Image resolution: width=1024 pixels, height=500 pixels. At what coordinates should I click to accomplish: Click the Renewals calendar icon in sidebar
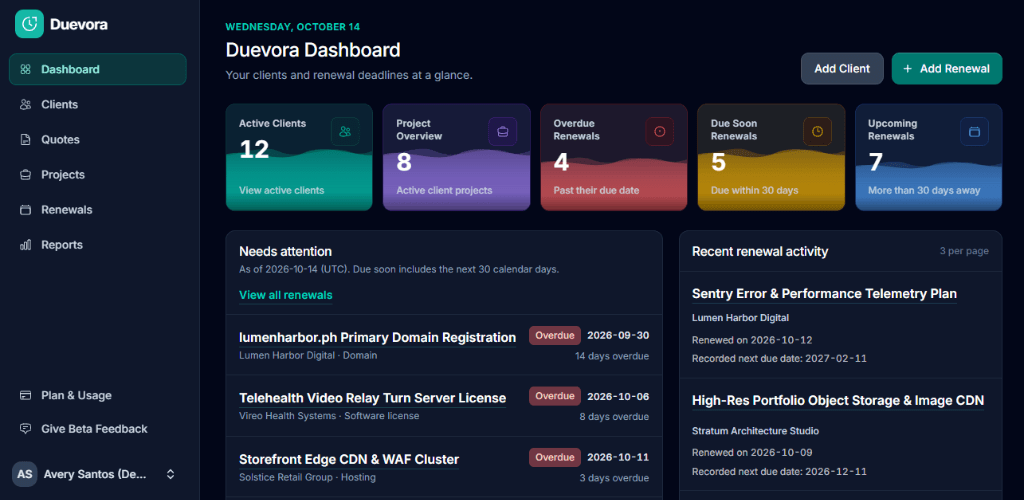(25, 210)
